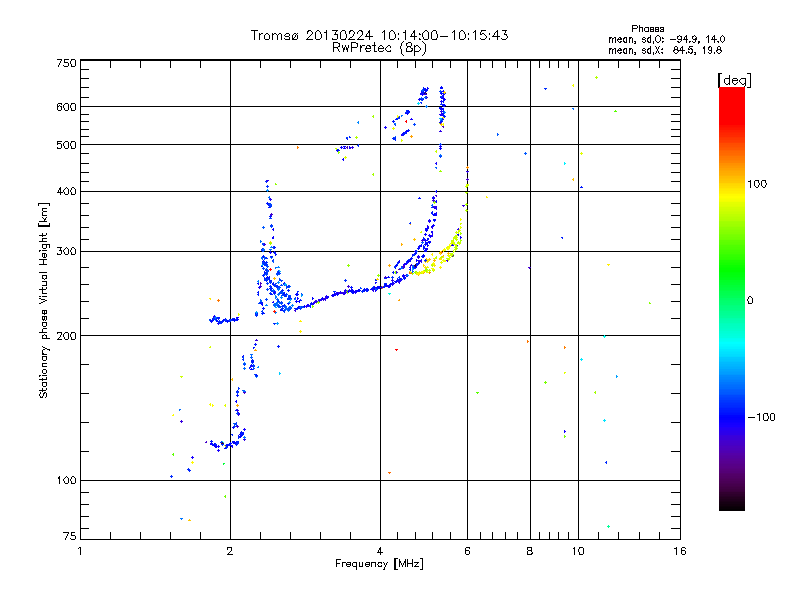This screenshot has width=800, height=600.
Task: Click the "mean, sd,X: 84.5, 19.8" statistic
Action: pyautogui.click(x=665, y=50)
